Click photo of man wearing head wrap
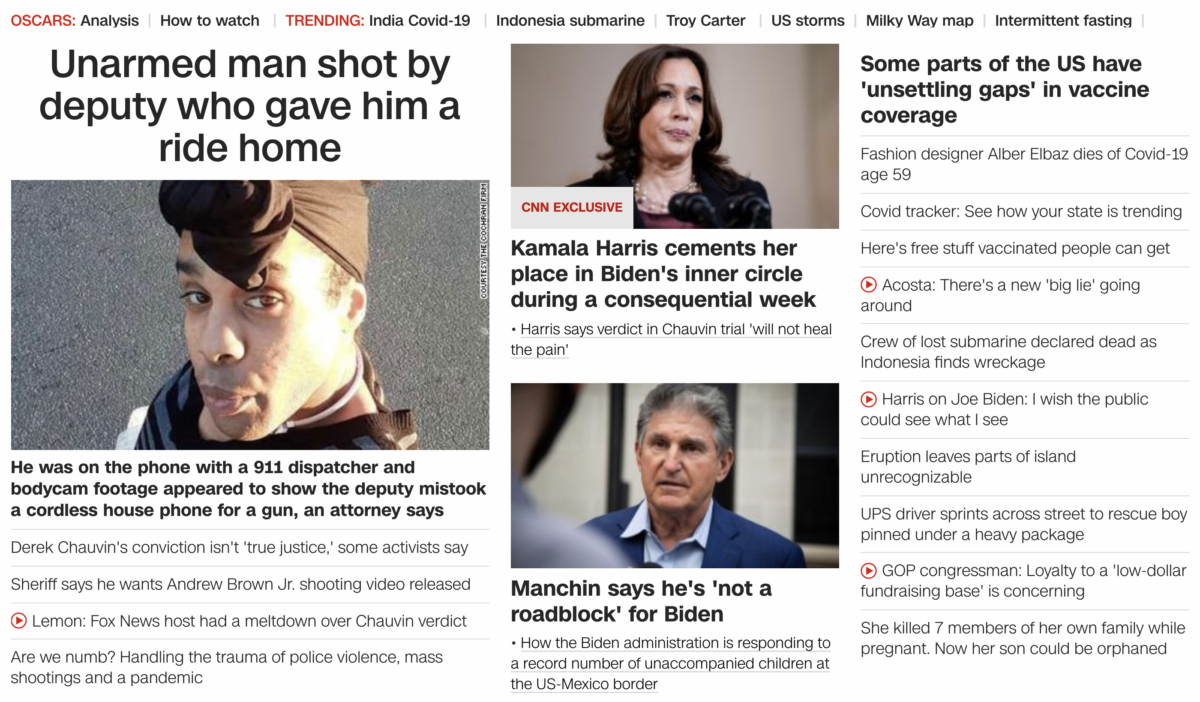The width and height of the screenshot is (1200, 702). coord(250,315)
